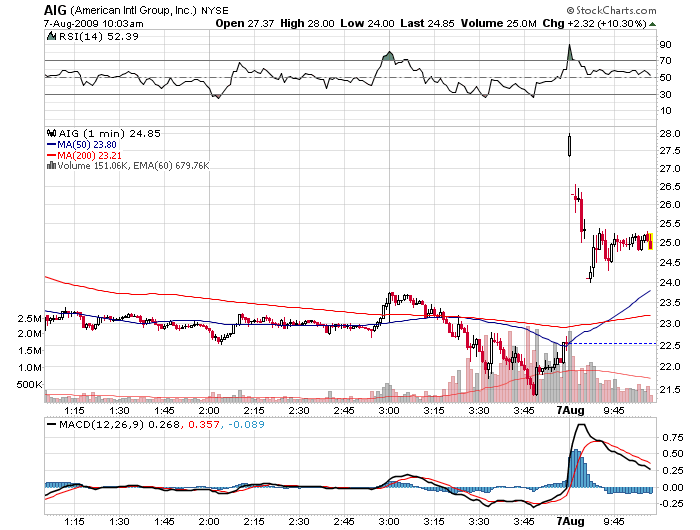Click the 1.5M volume axis label
700x530 pixels.
[30, 351]
